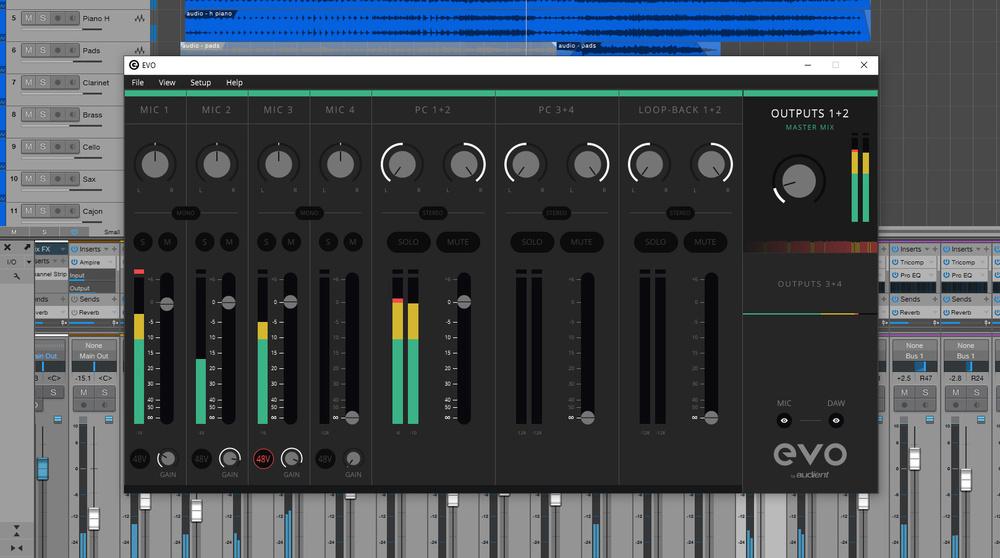Enable 48V phantom power on MIC 1
The width and height of the screenshot is (1000, 558).
click(x=140, y=459)
